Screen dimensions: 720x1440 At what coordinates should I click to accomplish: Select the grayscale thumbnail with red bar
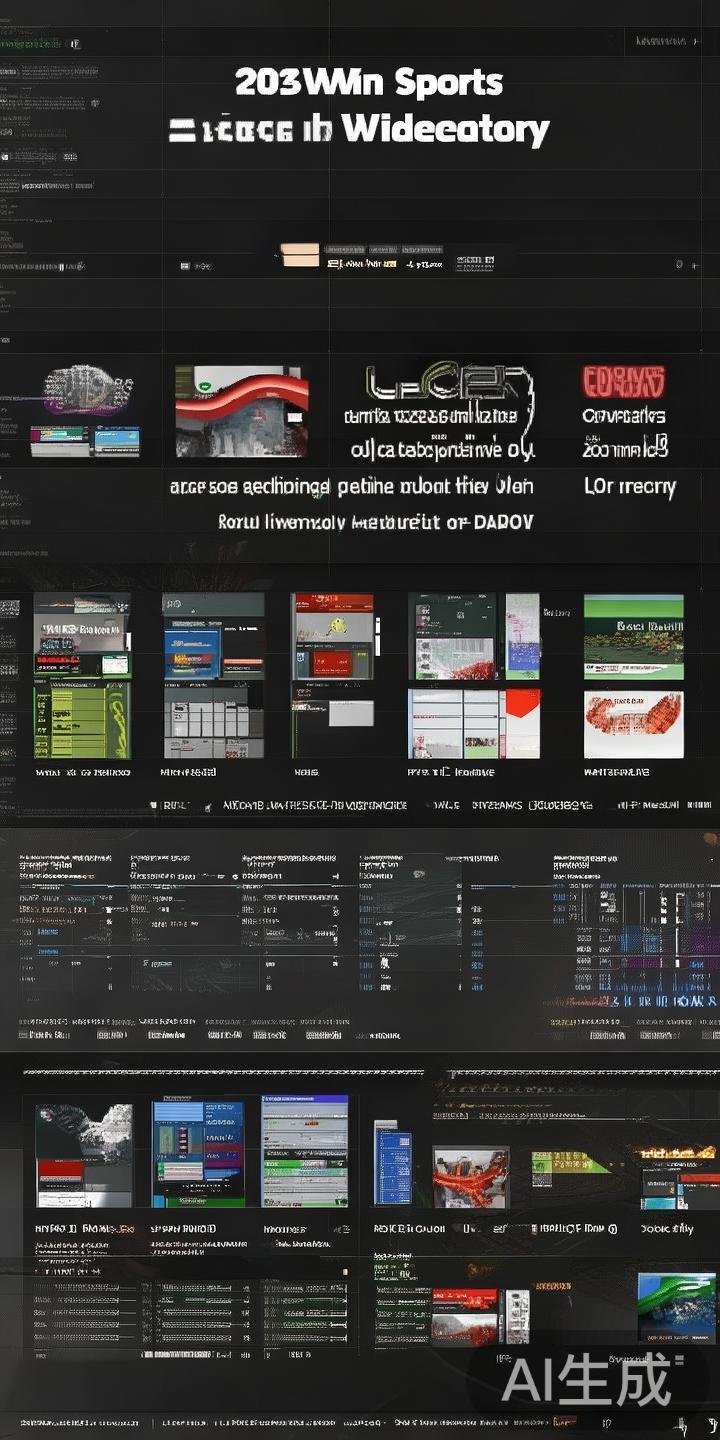[84, 1155]
